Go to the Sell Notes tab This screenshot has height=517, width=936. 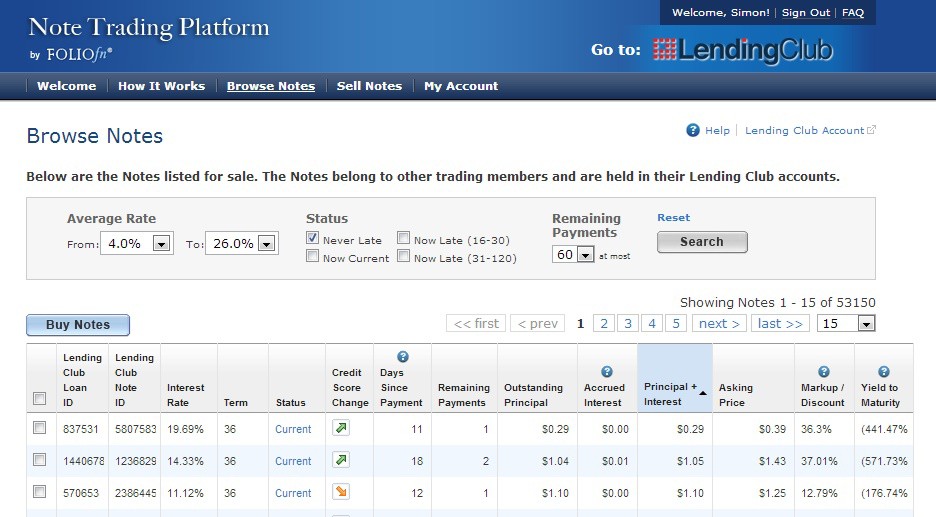pyautogui.click(x=369, y=86)
